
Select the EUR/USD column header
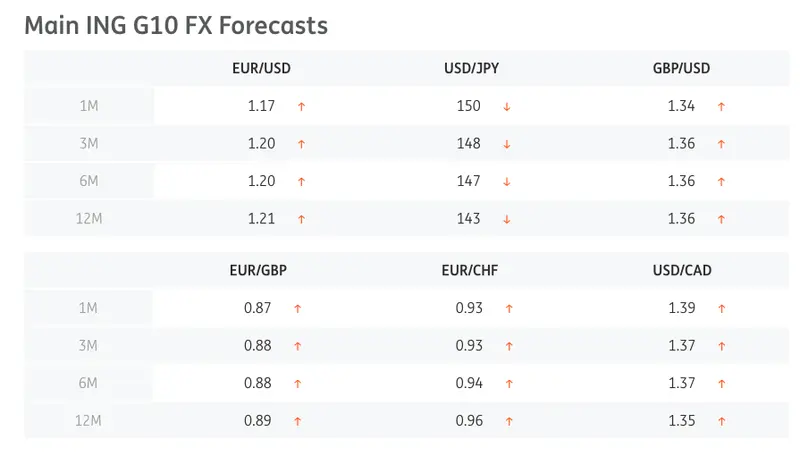tap(261, 69)
